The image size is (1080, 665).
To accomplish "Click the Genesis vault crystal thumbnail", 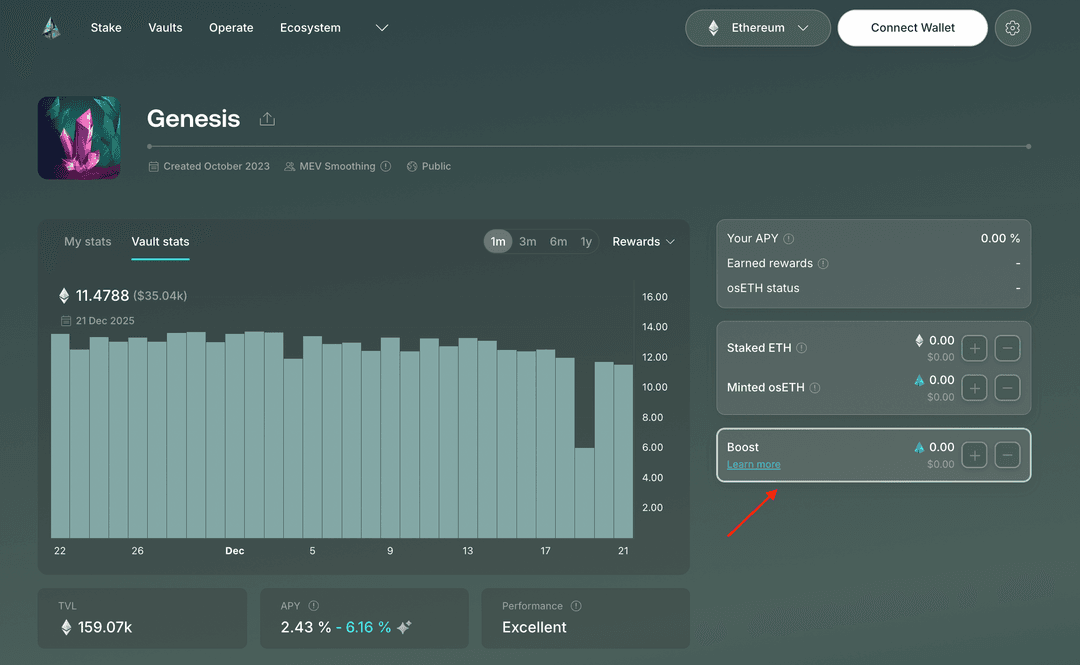I will pyautogui.click(x=79, y=138).
